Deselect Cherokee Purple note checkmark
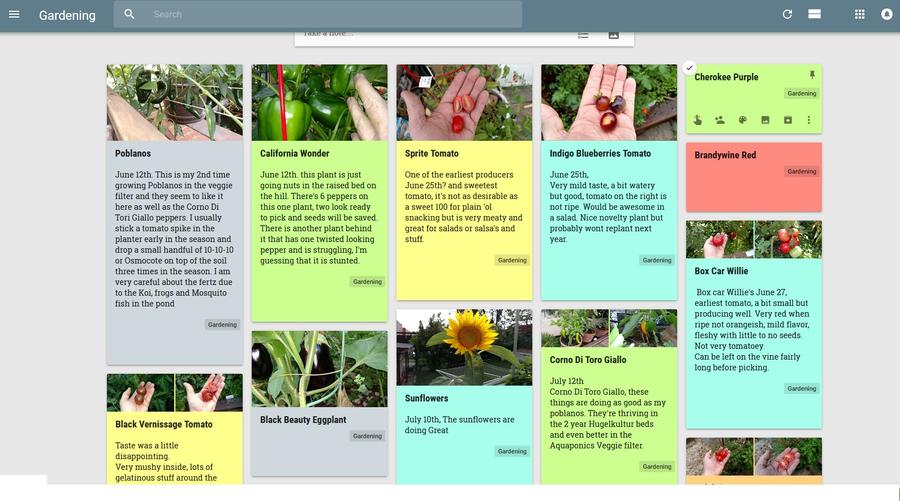Viewport: 900px width, 501px height. point(689,68)
